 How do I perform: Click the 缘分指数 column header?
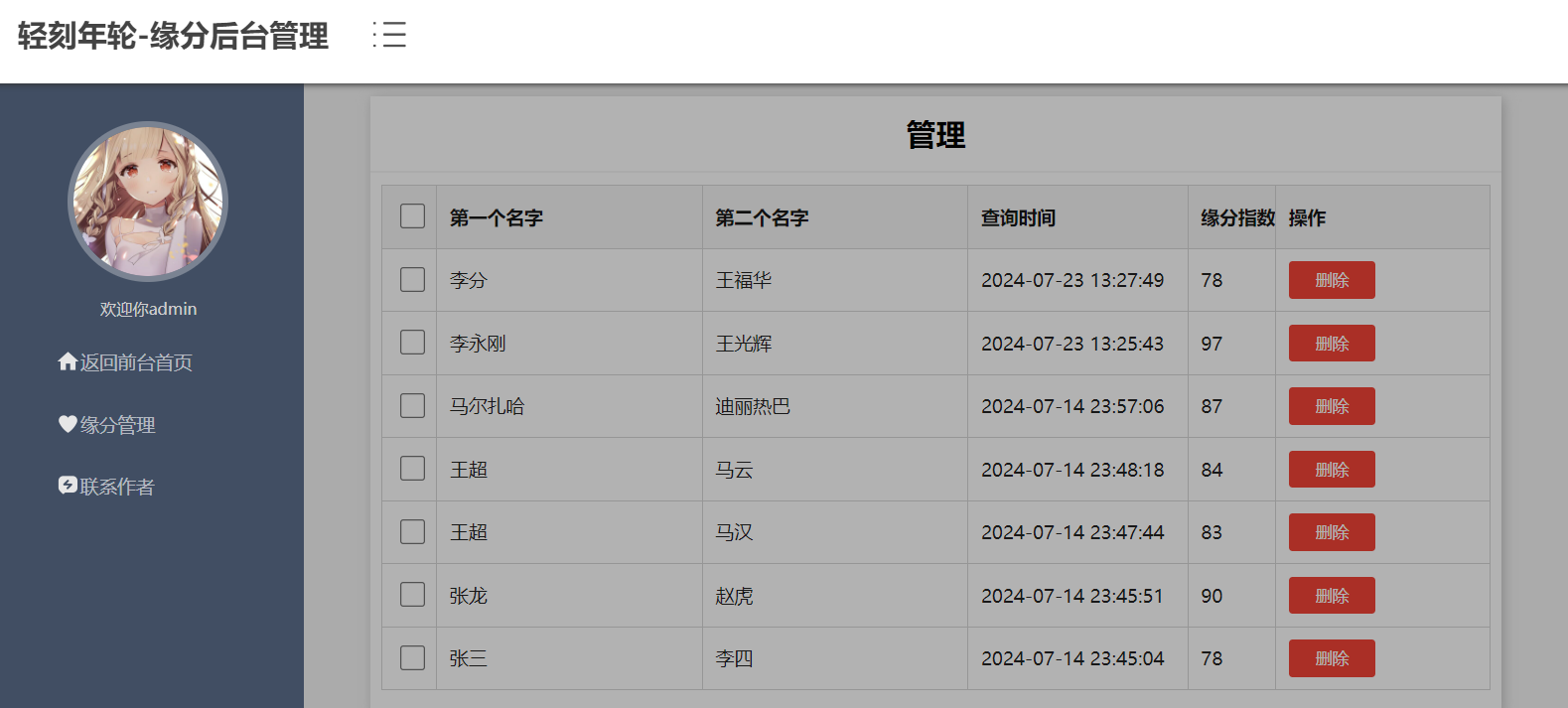click(1236, 217)
